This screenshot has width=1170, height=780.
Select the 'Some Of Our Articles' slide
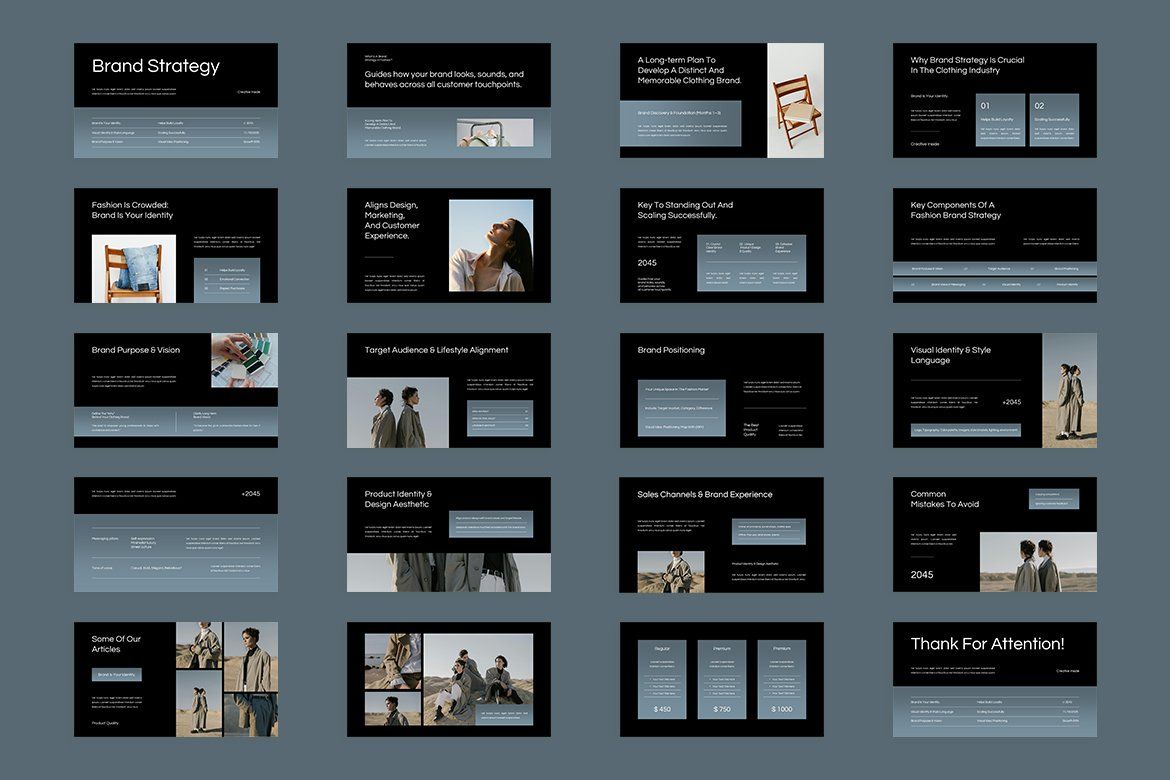[x=175, y=679]
